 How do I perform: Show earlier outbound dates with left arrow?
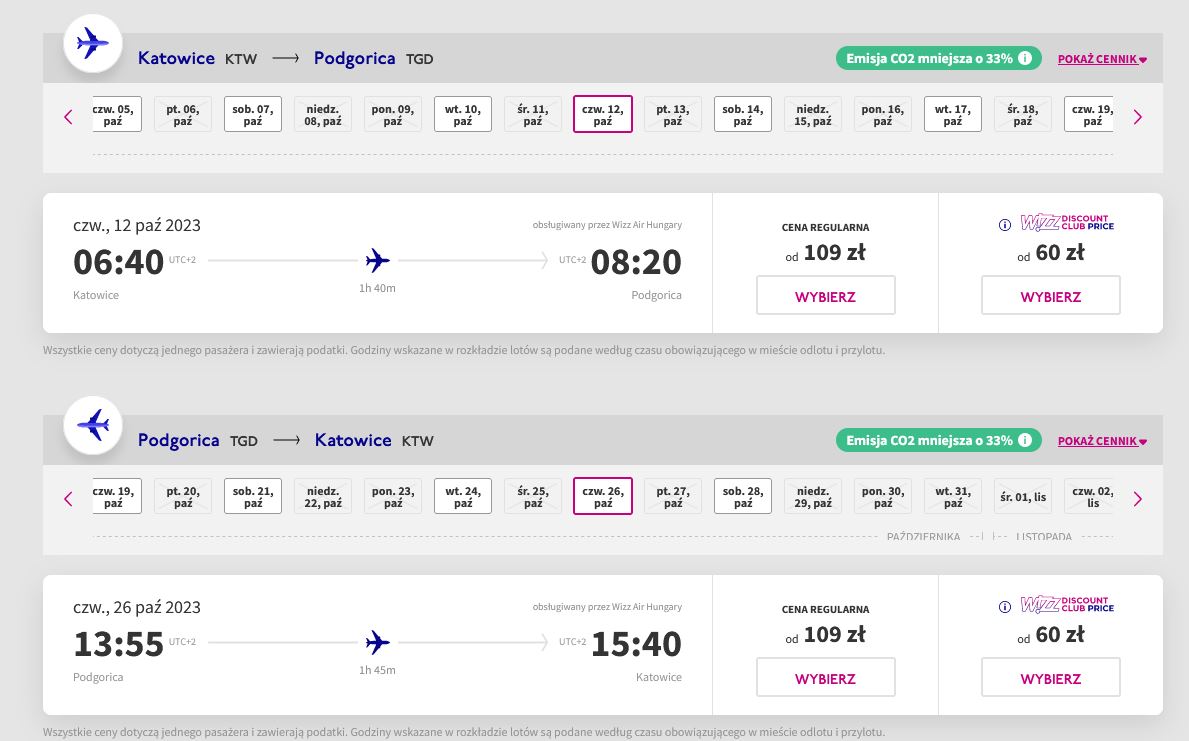[x=68, y=117]
